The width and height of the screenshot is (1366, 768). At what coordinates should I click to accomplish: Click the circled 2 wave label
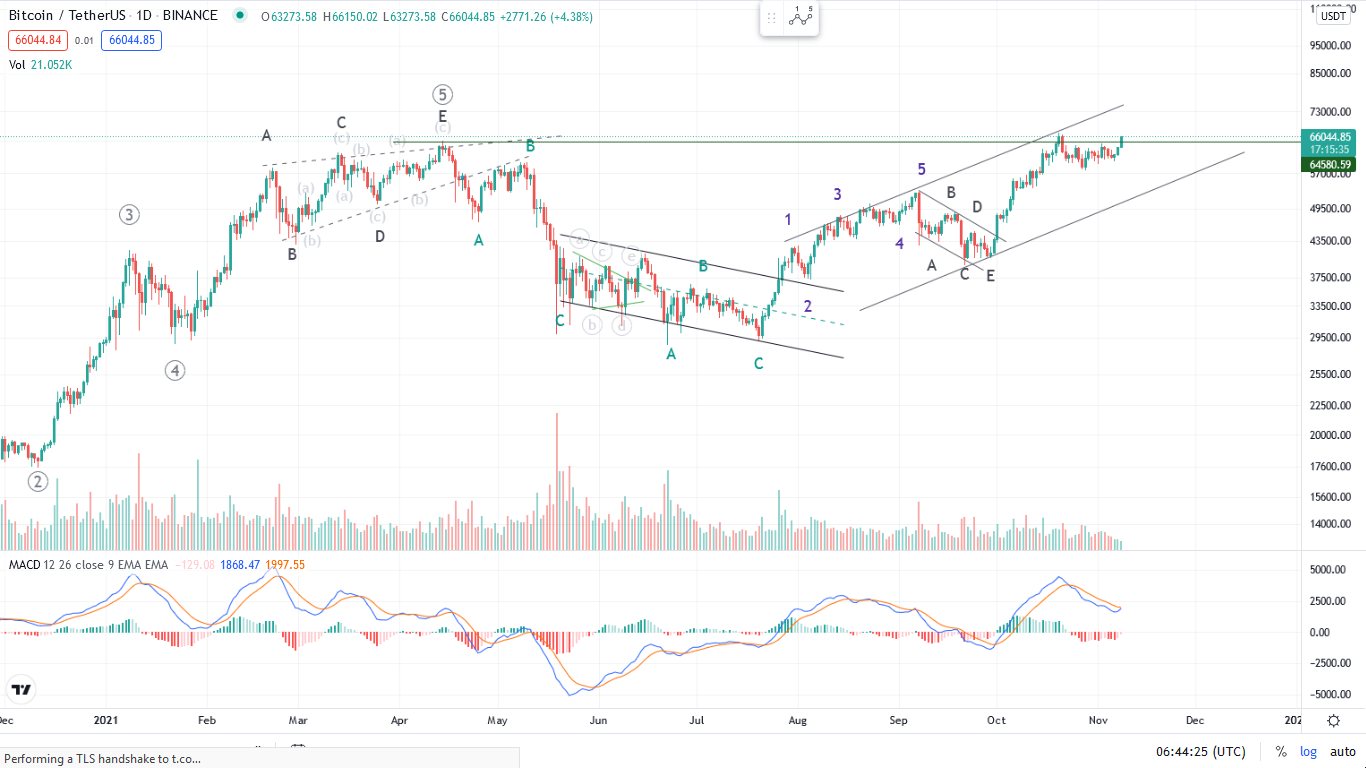coord(38,482)
